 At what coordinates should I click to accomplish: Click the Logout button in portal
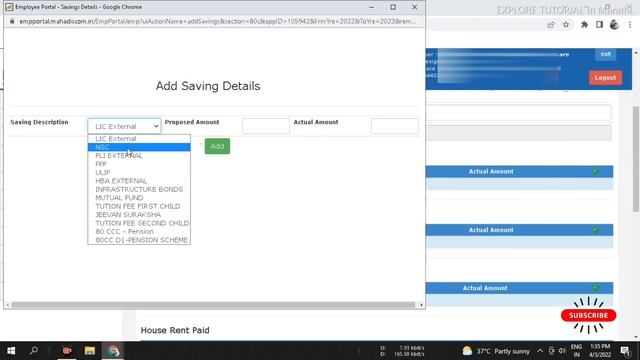[605, 78]
